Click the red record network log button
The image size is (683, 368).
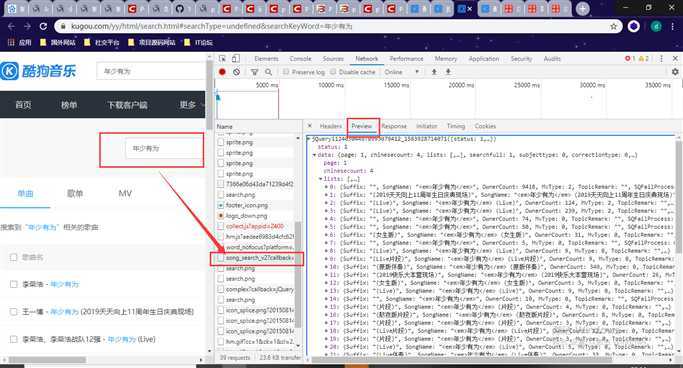tap(222, 72)
